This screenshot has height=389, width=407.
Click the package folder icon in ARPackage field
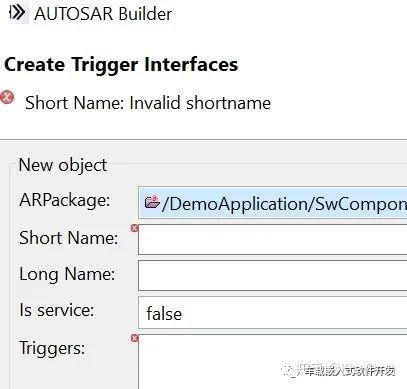(x=152, y=202)
